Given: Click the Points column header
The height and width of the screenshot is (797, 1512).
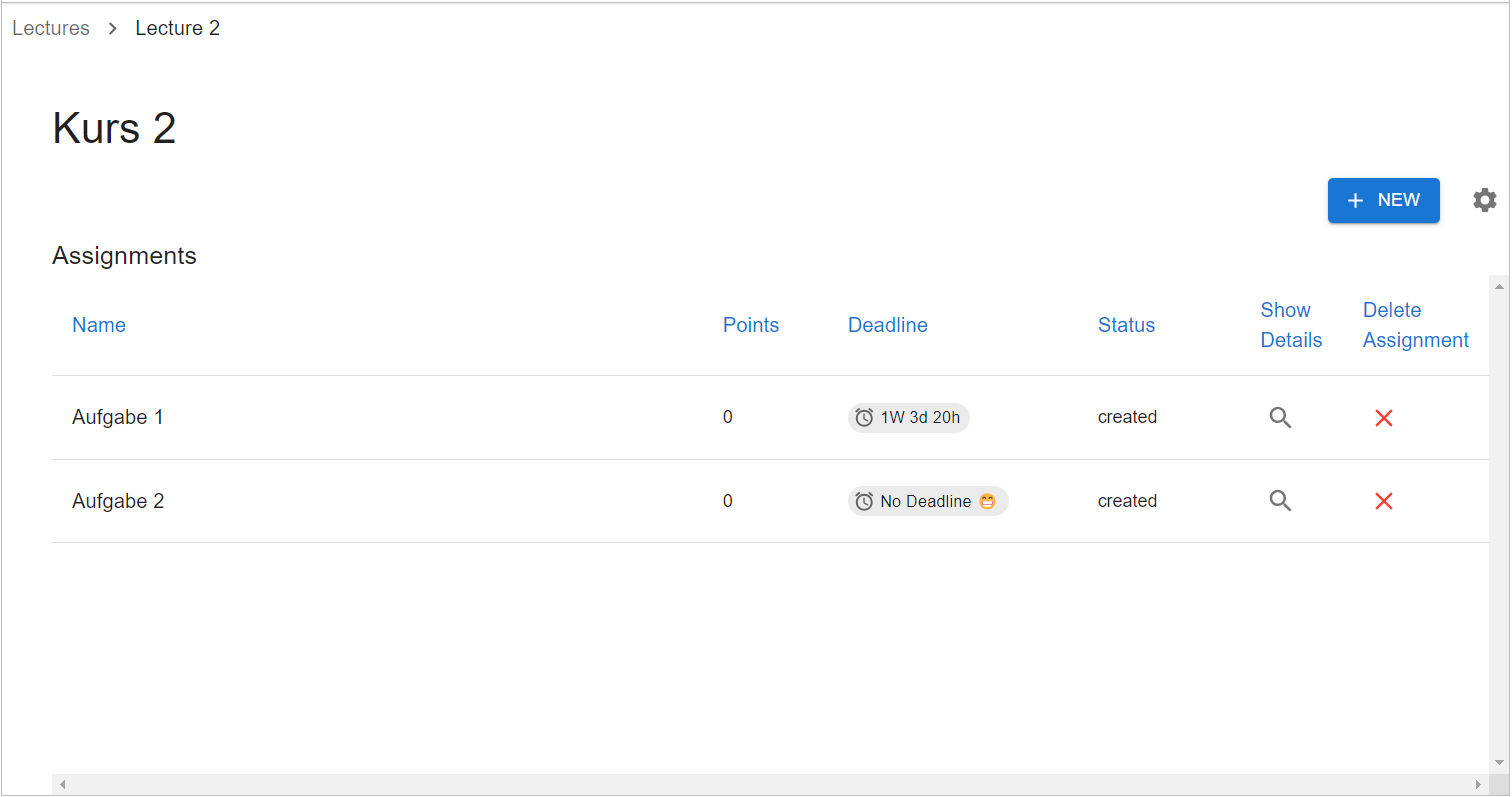Looking at the screenshot, I should (x=750, y=325).
